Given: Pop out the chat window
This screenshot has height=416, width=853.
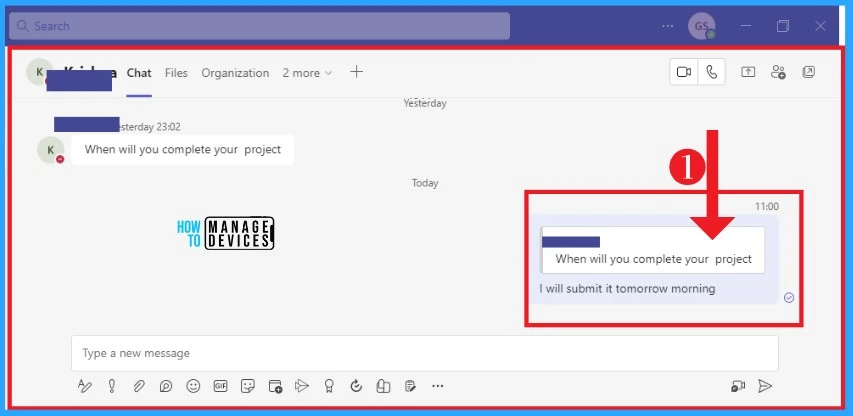Looking at the screenshot, I should point(808,72).
